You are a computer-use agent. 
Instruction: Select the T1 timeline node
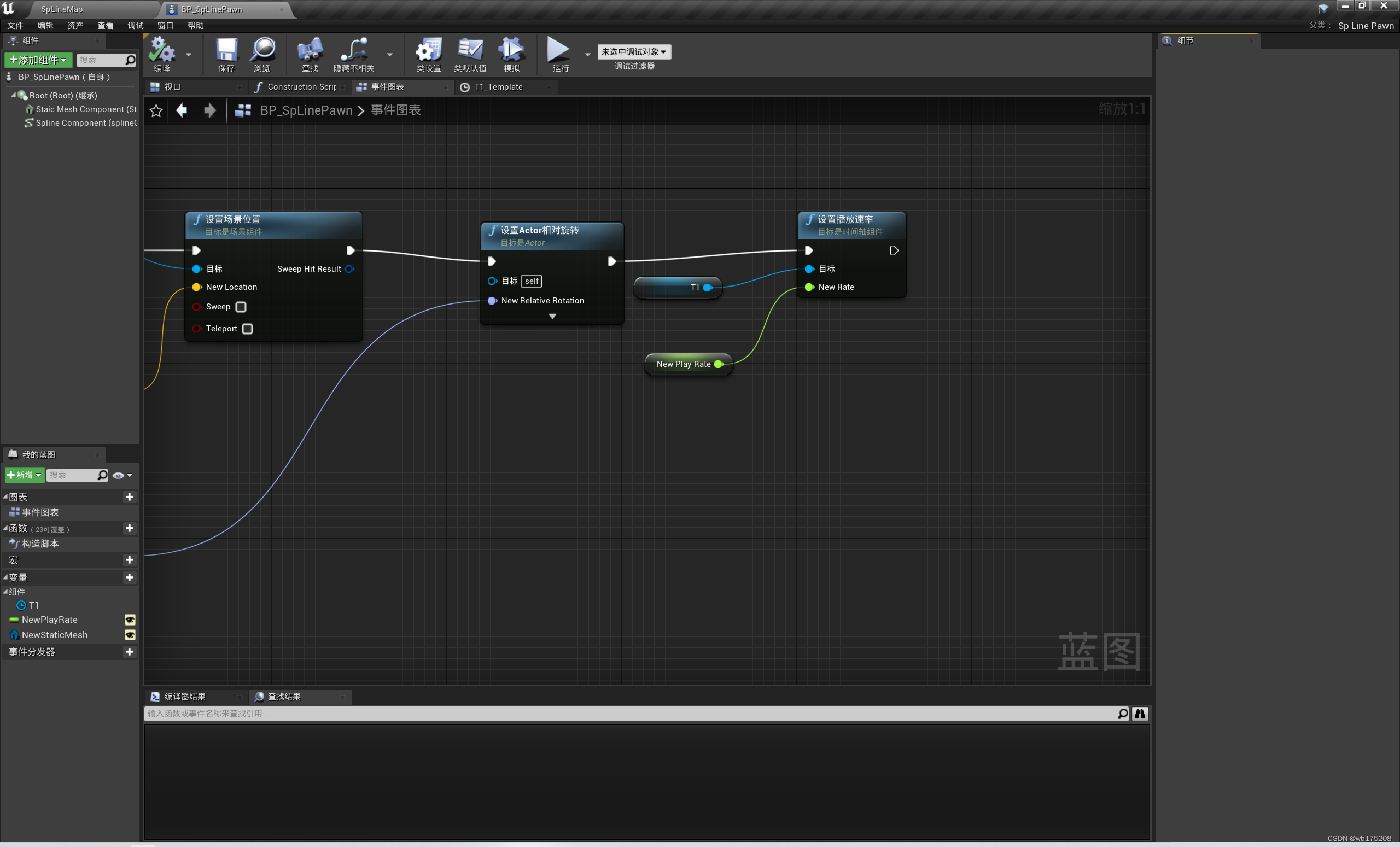[x=676, y=287]
